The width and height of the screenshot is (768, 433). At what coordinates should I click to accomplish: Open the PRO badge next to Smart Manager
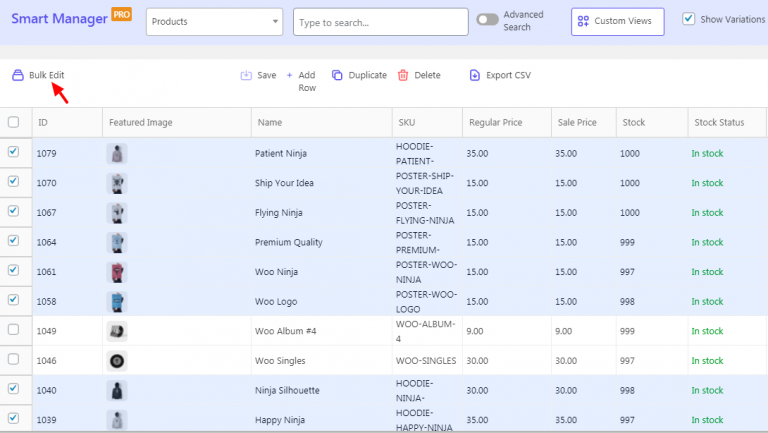(121, 15)
